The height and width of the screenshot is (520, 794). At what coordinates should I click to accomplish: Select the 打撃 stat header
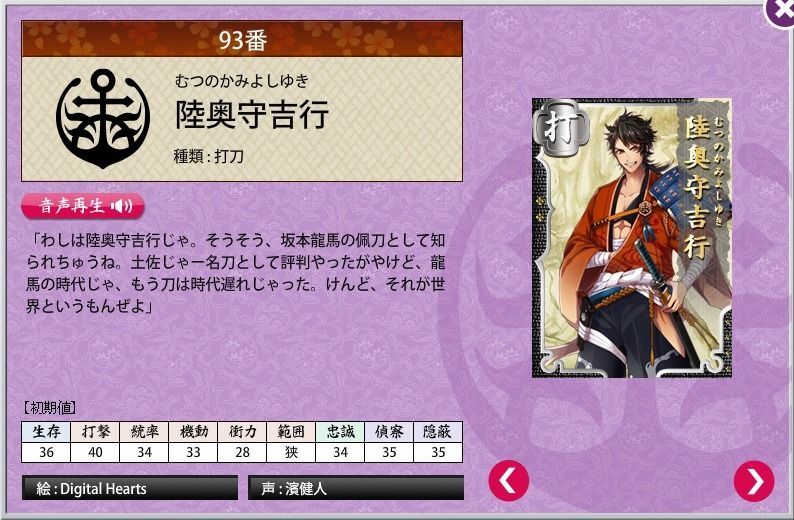[95, 432]
